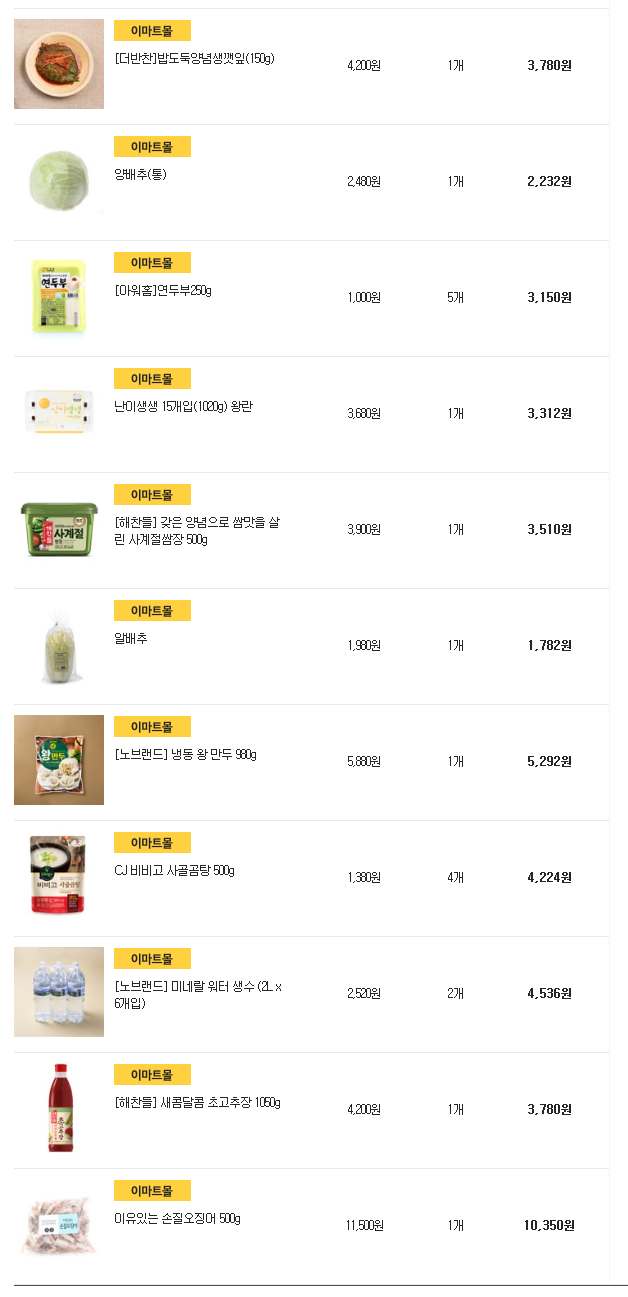628x1297 pixels.
Task: Open the 왕만두 dumpling bag thumbnail
Action: tap(59, 760)
